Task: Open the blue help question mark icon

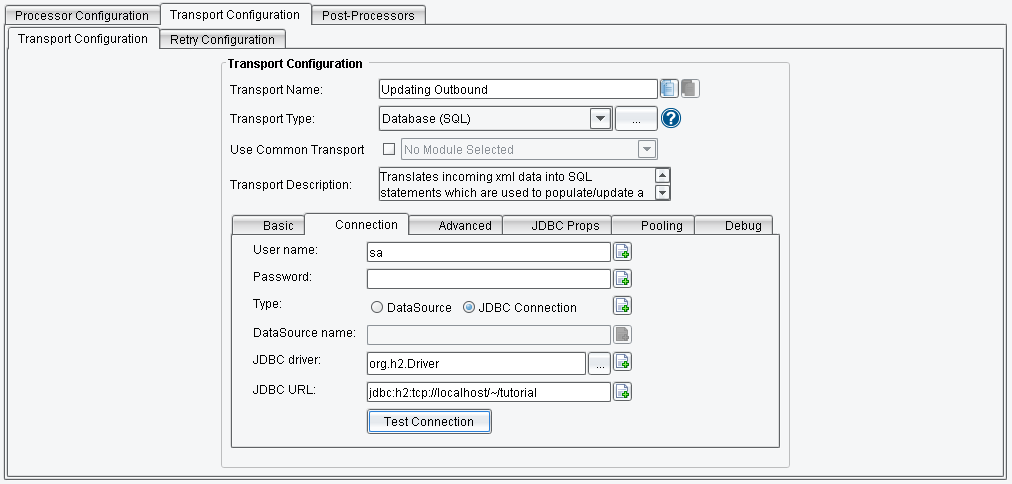Action: coord(671,119)
